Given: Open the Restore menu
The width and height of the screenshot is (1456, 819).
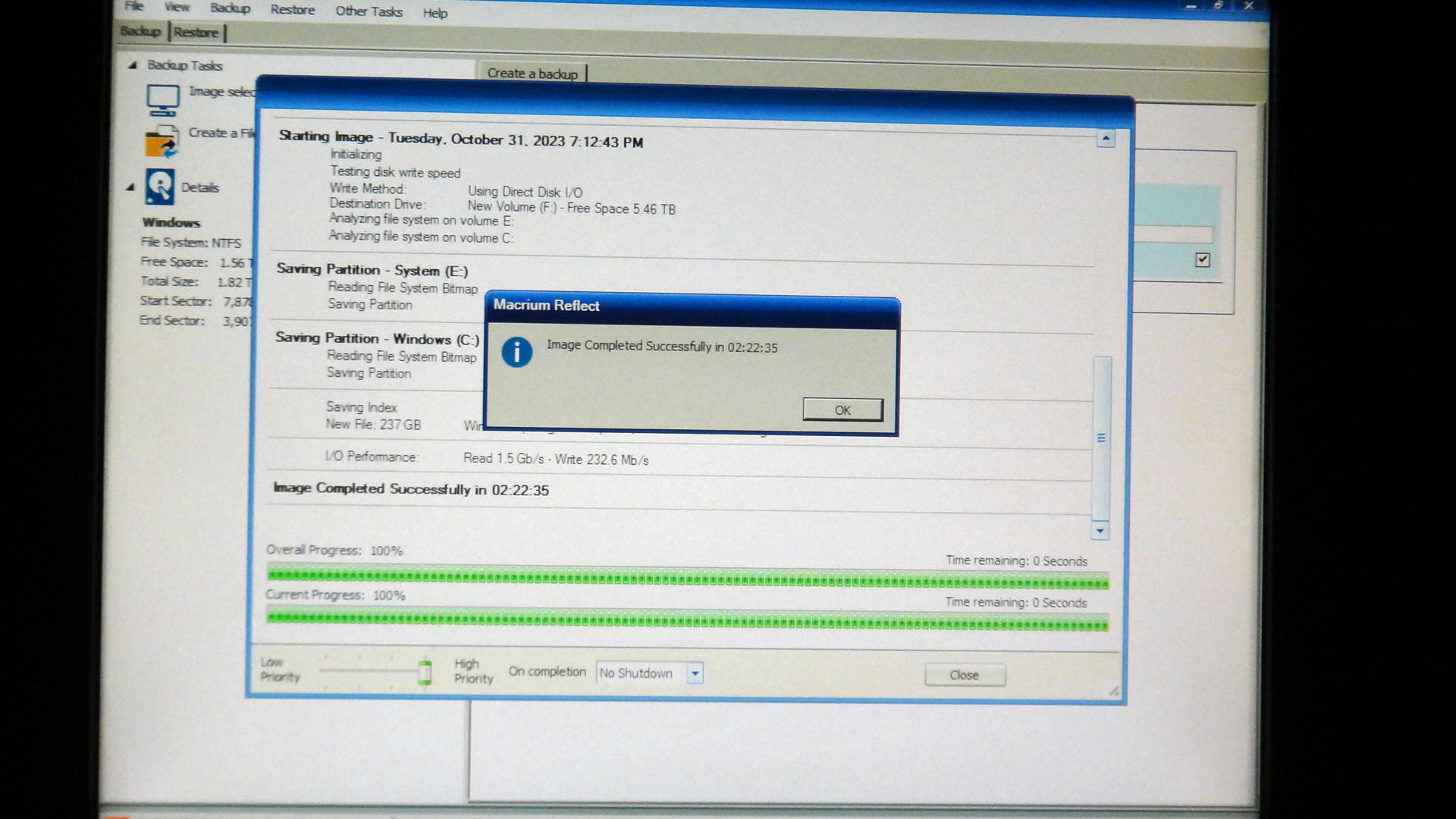Looking at the screenshot, I should (x=293, y=10).
